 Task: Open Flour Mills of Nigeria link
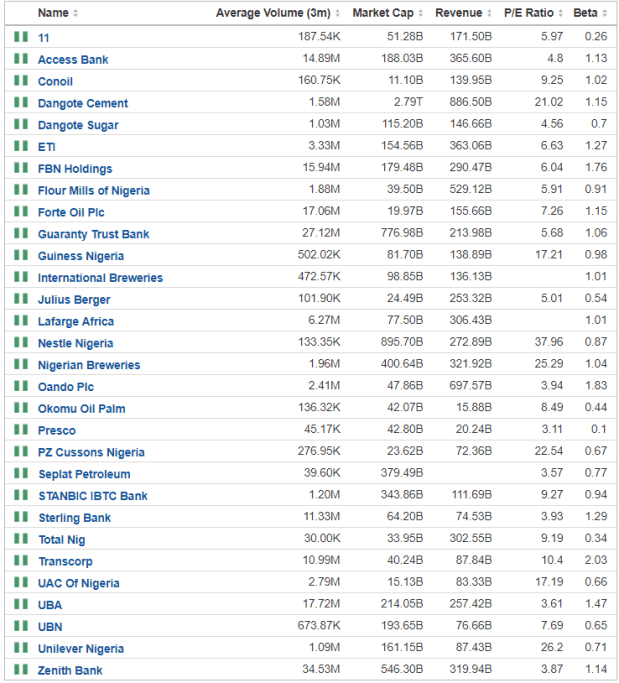point(94,191)
